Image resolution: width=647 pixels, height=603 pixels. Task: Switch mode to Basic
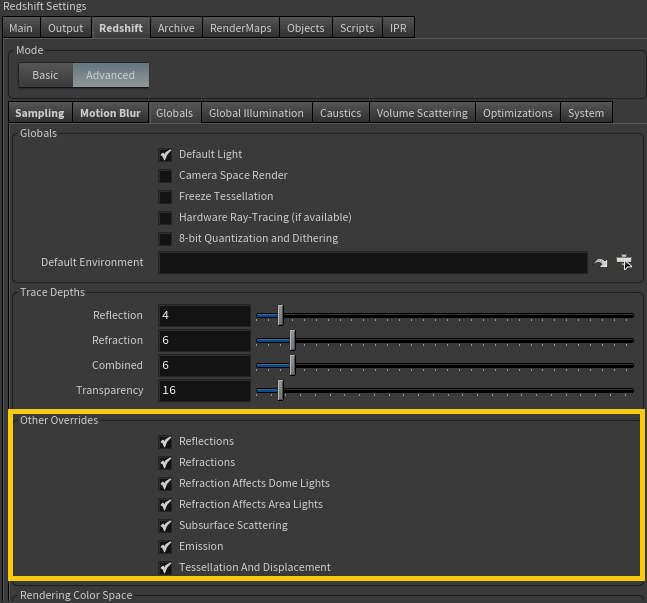click(45, 75)
